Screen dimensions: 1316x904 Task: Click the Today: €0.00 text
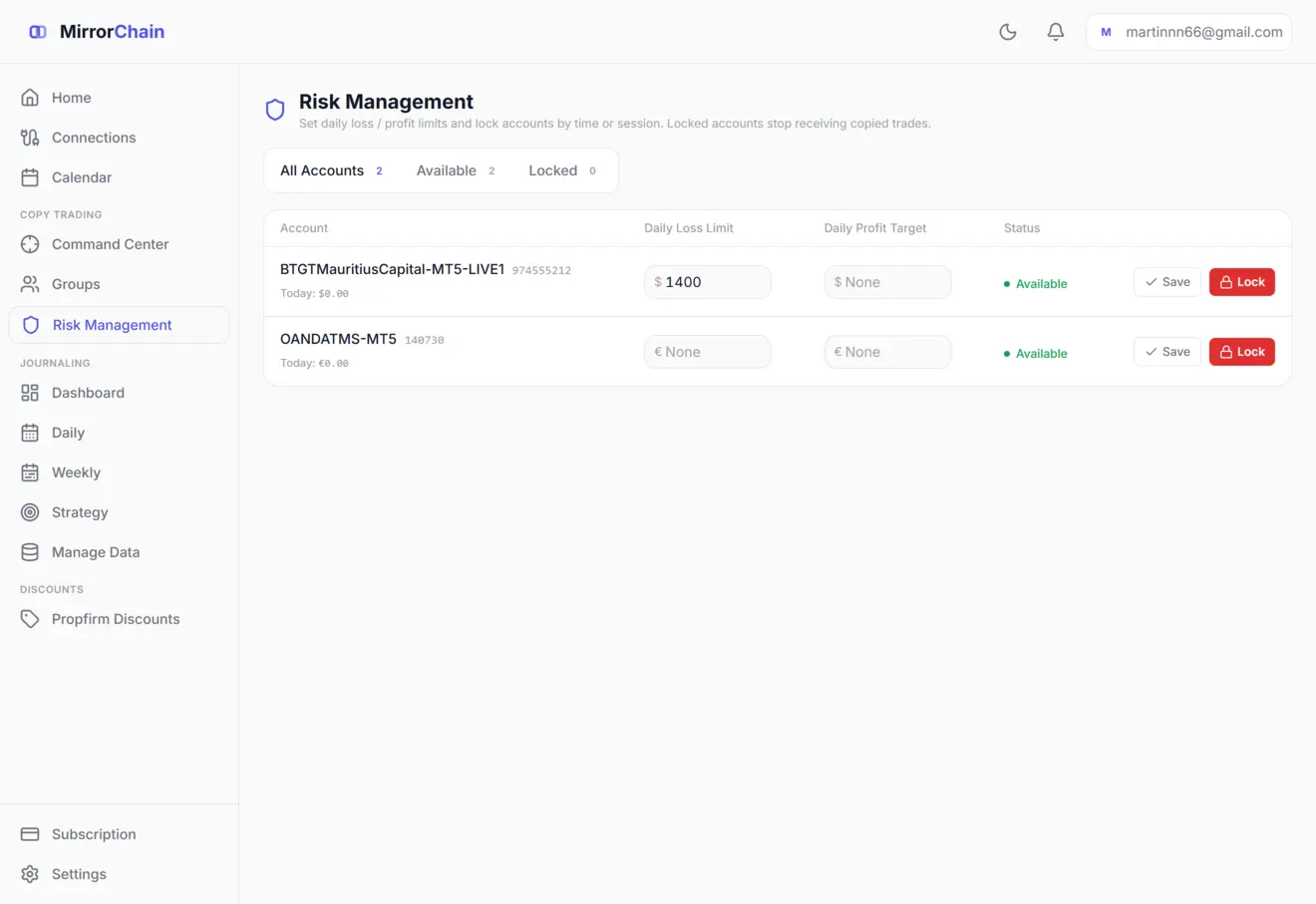pyautogui.click(x=314, y=364)
